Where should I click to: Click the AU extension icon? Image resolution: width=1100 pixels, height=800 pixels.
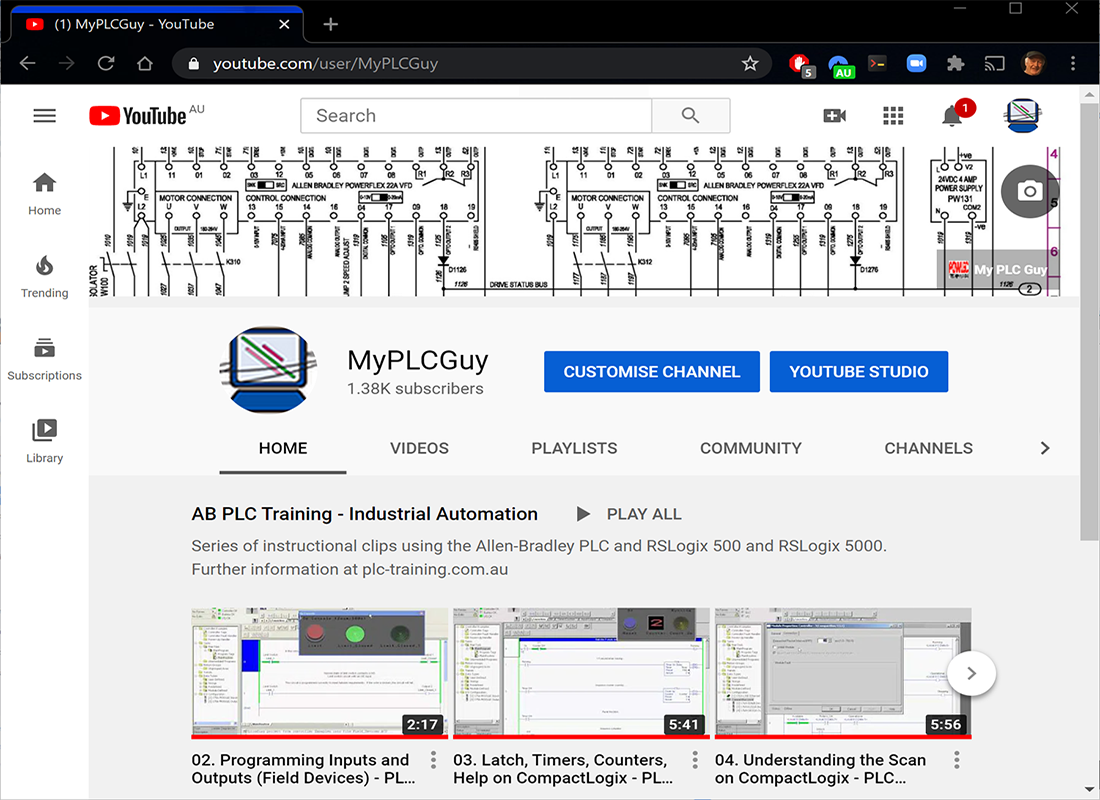[x=840, y=66]
